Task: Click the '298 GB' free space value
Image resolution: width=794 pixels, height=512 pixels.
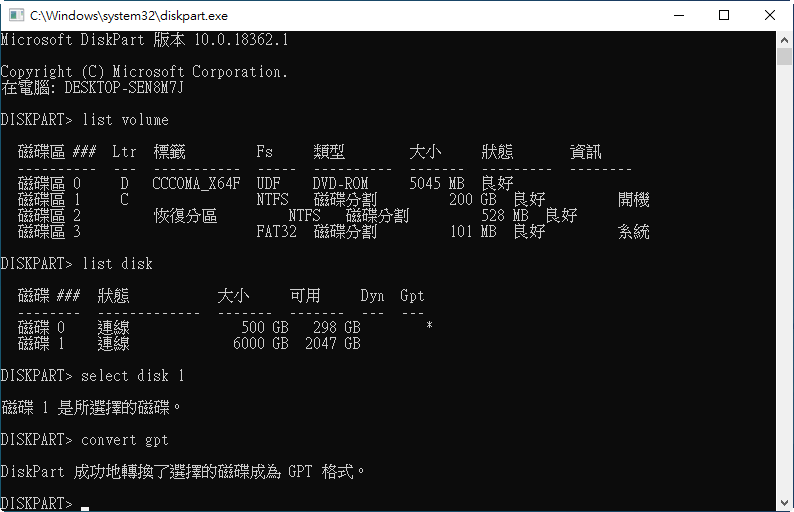Action: [x=337, y=328]
